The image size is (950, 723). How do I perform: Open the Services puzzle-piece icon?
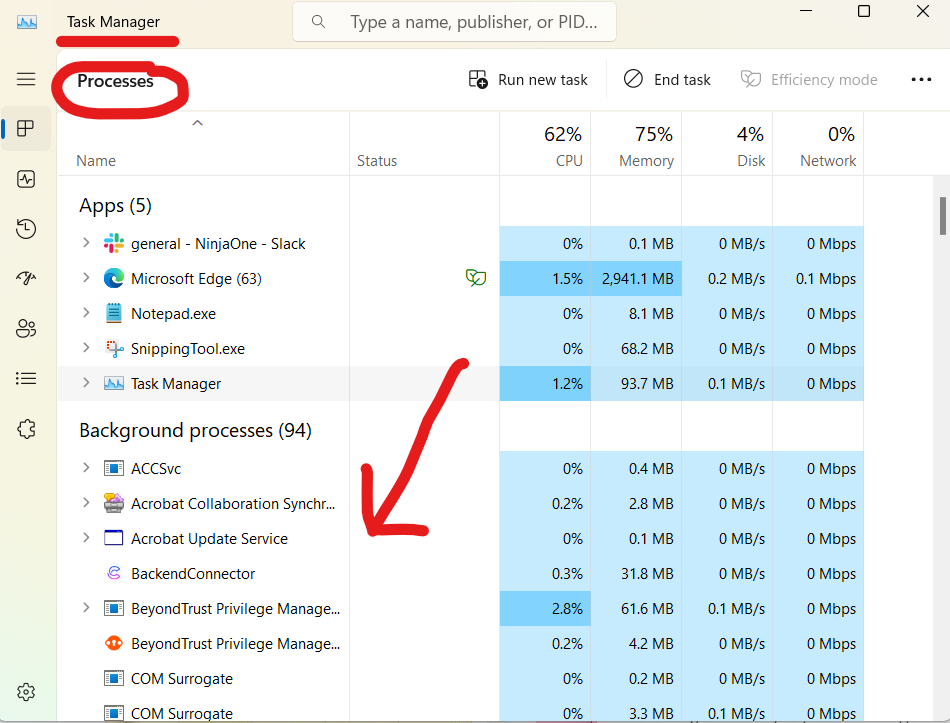tap(25, 429)
